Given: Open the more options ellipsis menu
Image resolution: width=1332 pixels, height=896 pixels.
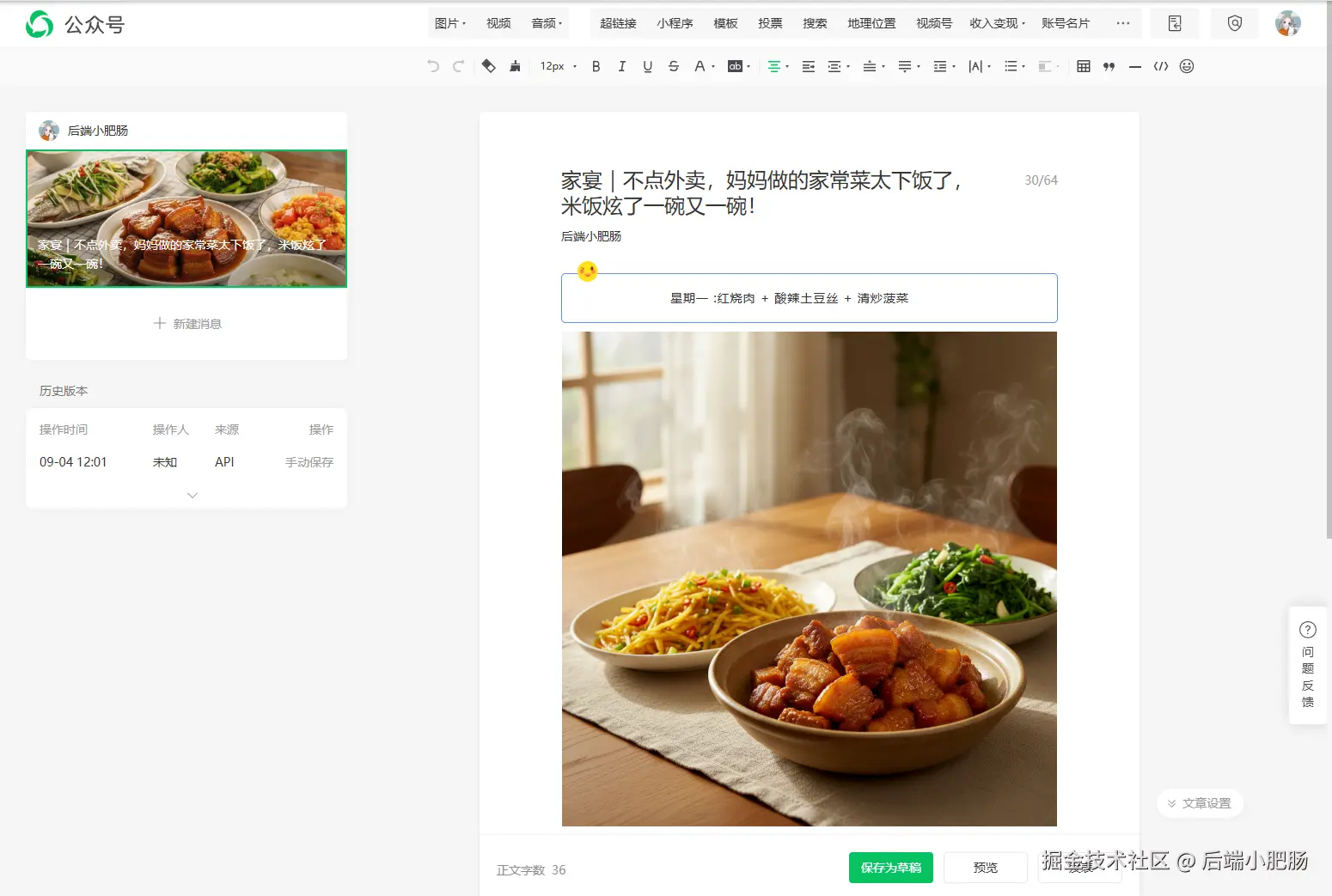Looking at the screenshot, I should tap(1122, 23).
